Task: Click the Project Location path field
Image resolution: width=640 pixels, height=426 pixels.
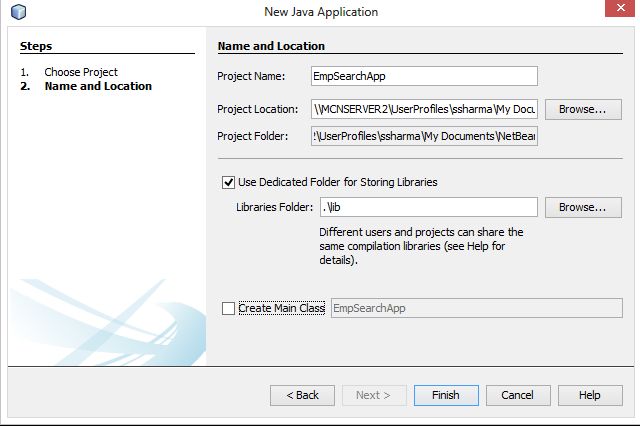Action: (x=424, y=109)
